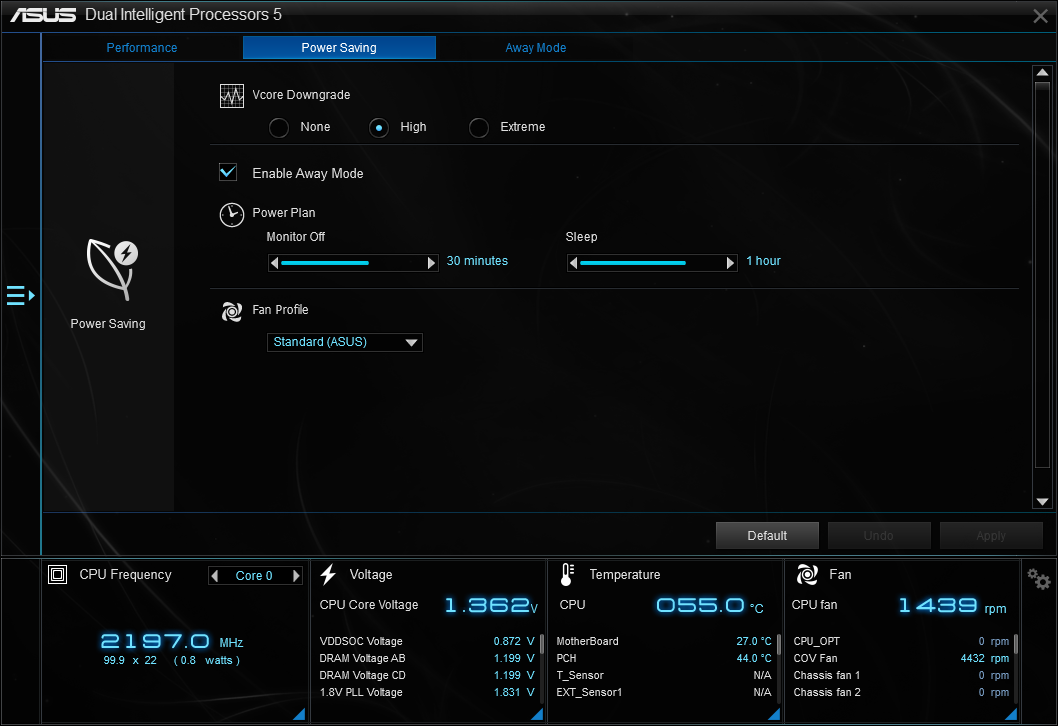Screen dimensions: 1058x726
Task: Open the Fan Profile dropdown
Action: tap(345, 342)
